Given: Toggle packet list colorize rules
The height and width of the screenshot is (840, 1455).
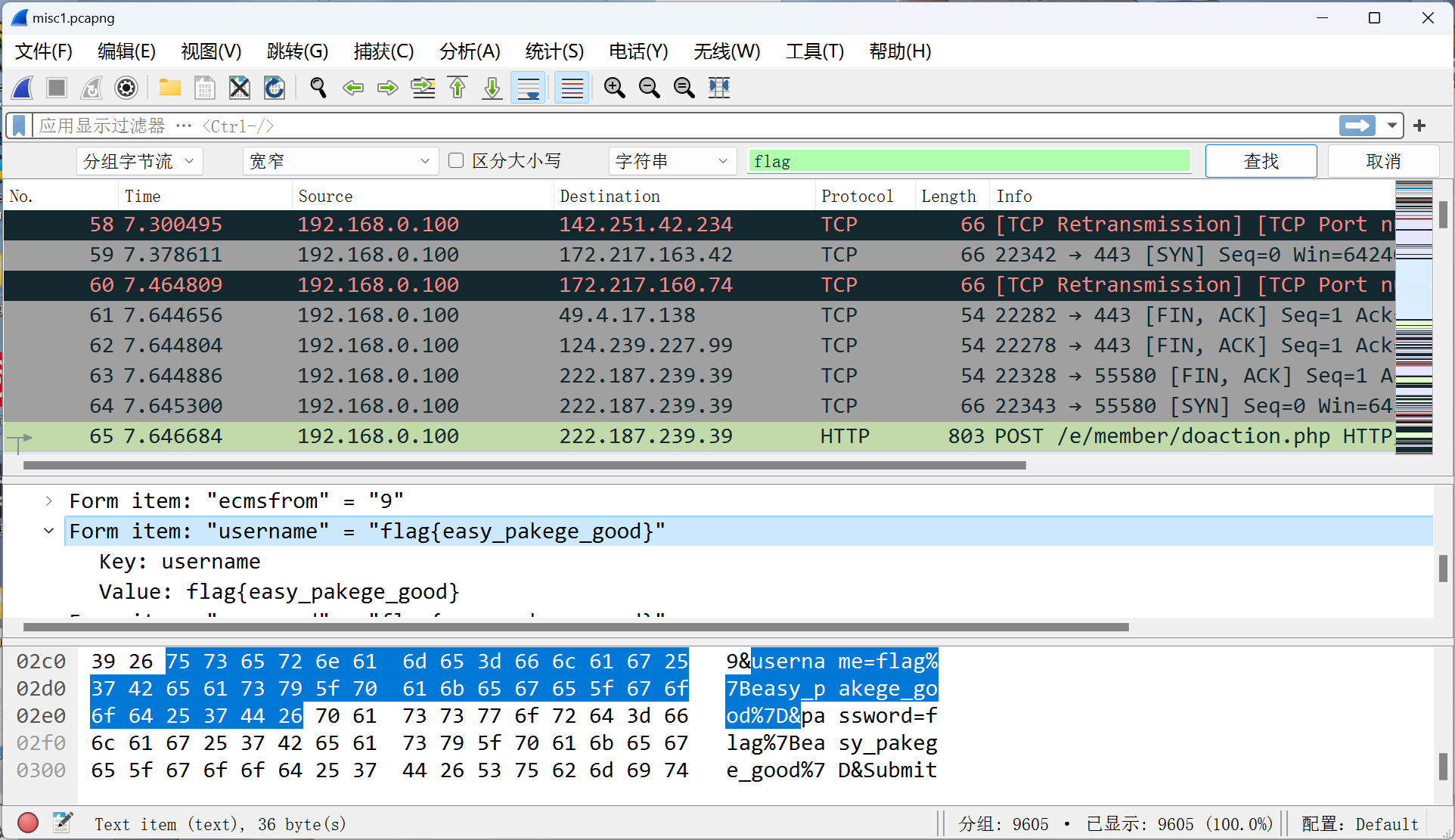Looking at the screenshot, I should 572,88.
